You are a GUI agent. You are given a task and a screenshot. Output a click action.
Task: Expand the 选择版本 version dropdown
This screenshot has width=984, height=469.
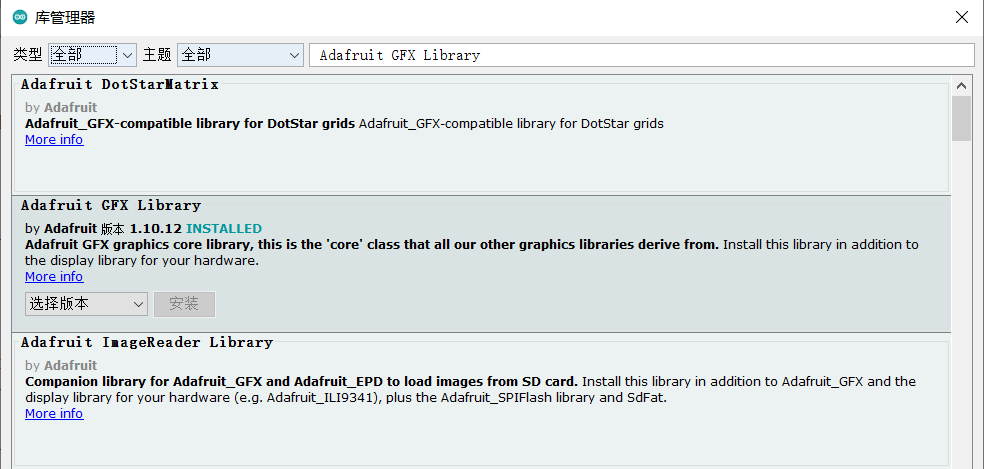pos(87,304)
